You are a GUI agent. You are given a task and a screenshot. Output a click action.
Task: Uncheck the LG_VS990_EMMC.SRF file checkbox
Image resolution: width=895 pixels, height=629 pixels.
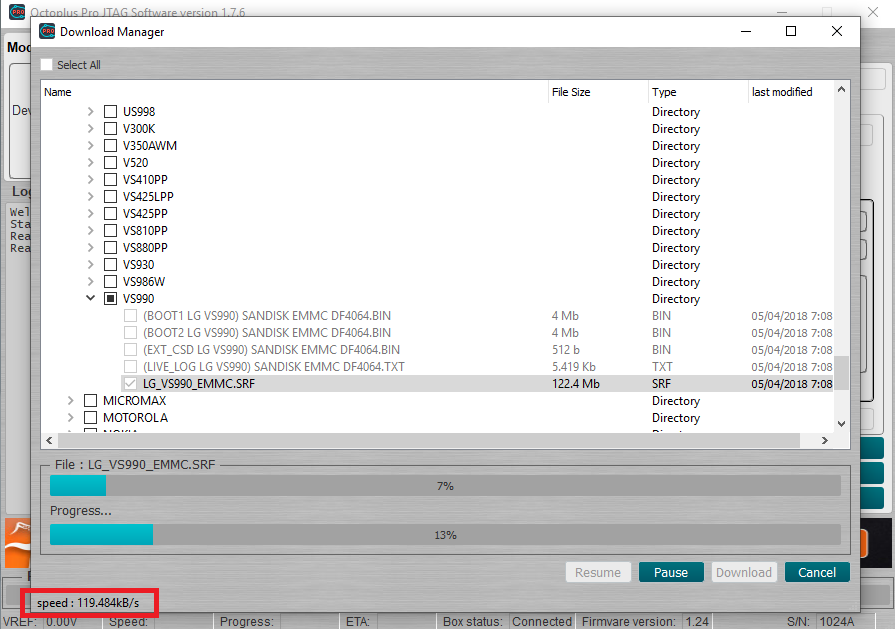pos(131,384)
